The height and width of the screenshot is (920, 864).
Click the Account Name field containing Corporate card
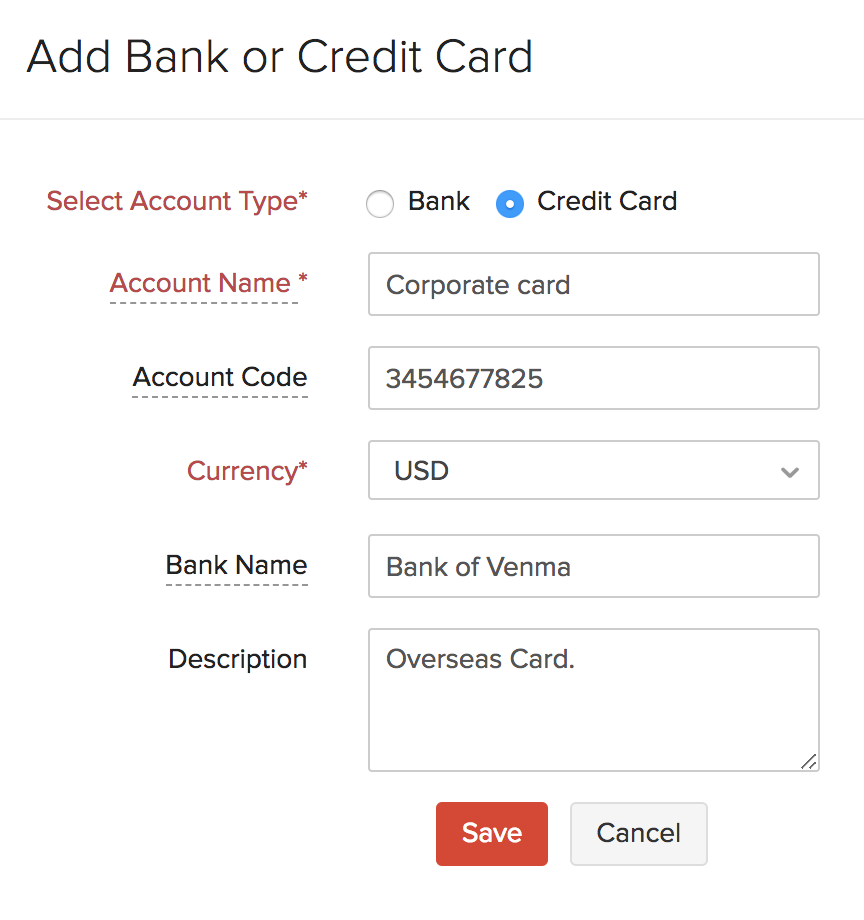tap(594, 284)
